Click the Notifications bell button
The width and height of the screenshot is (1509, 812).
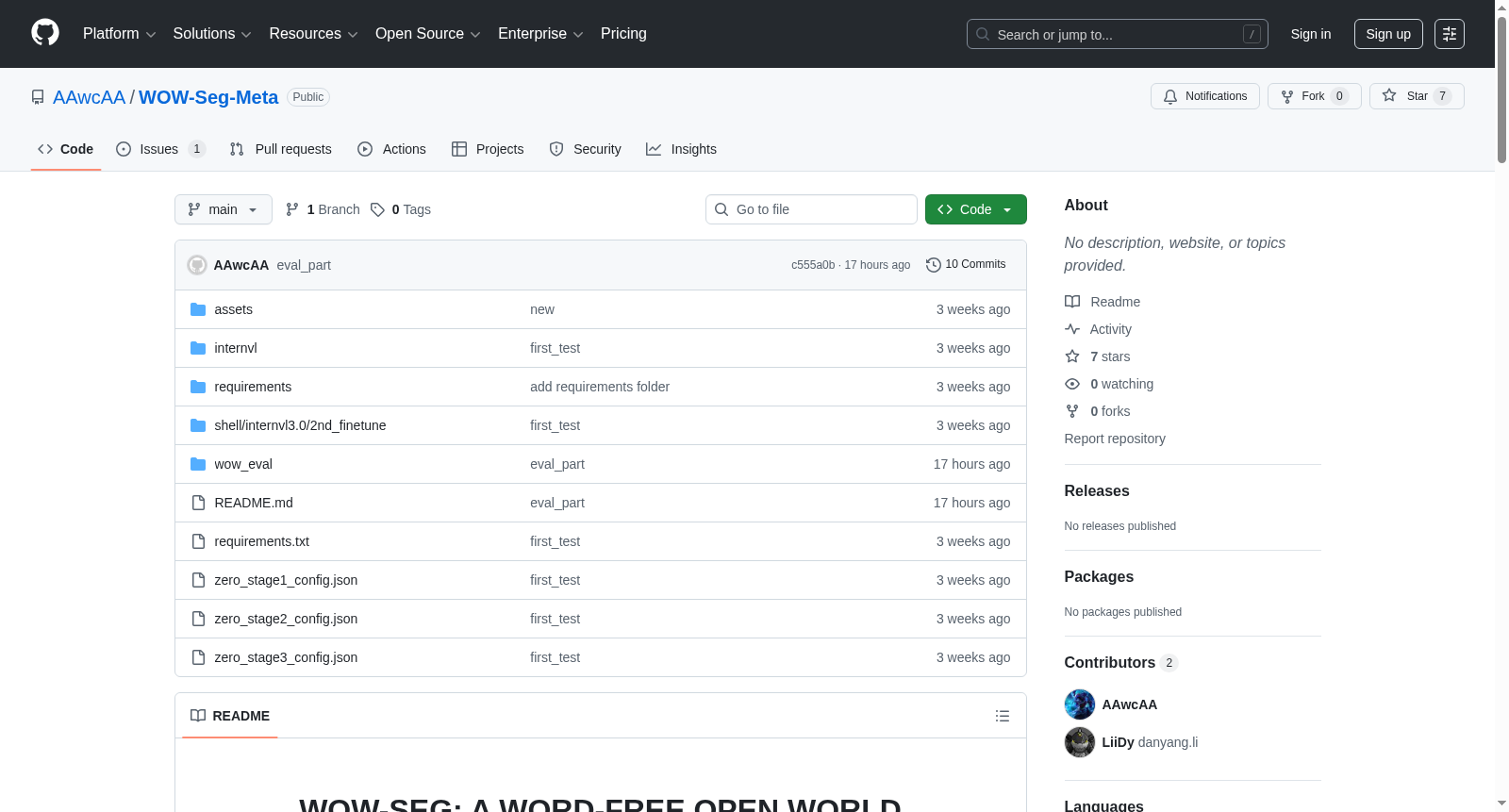click(1205, 96)
